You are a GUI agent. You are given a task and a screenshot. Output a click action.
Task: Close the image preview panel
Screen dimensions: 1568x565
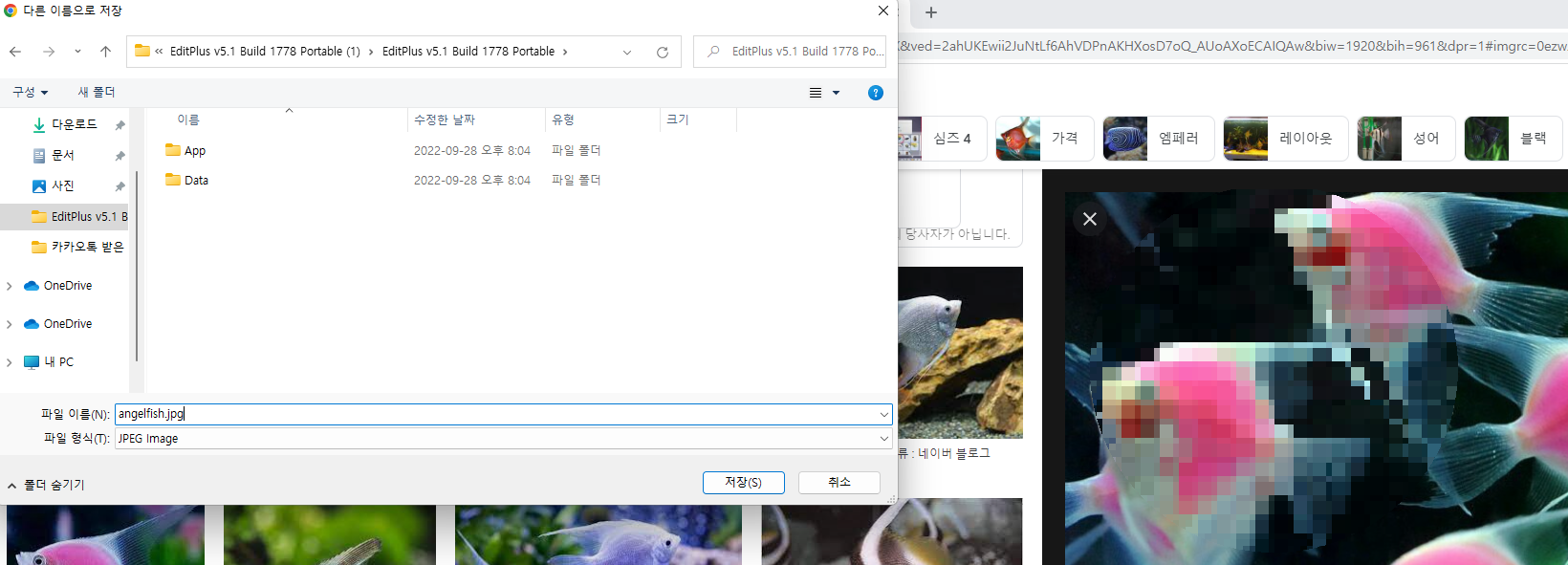[1090, 219]
